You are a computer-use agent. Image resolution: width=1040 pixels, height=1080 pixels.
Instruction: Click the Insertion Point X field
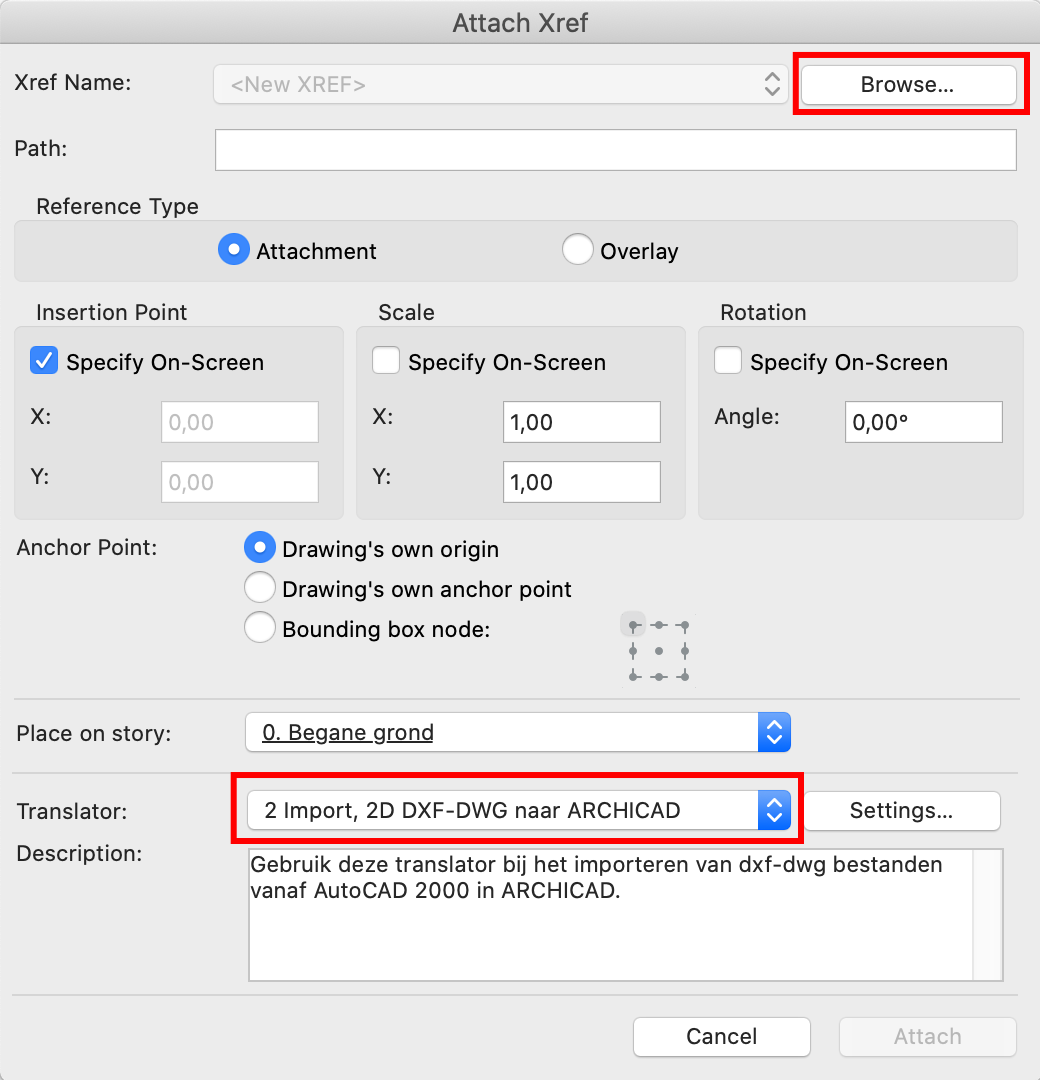click(x=240, y=422)
